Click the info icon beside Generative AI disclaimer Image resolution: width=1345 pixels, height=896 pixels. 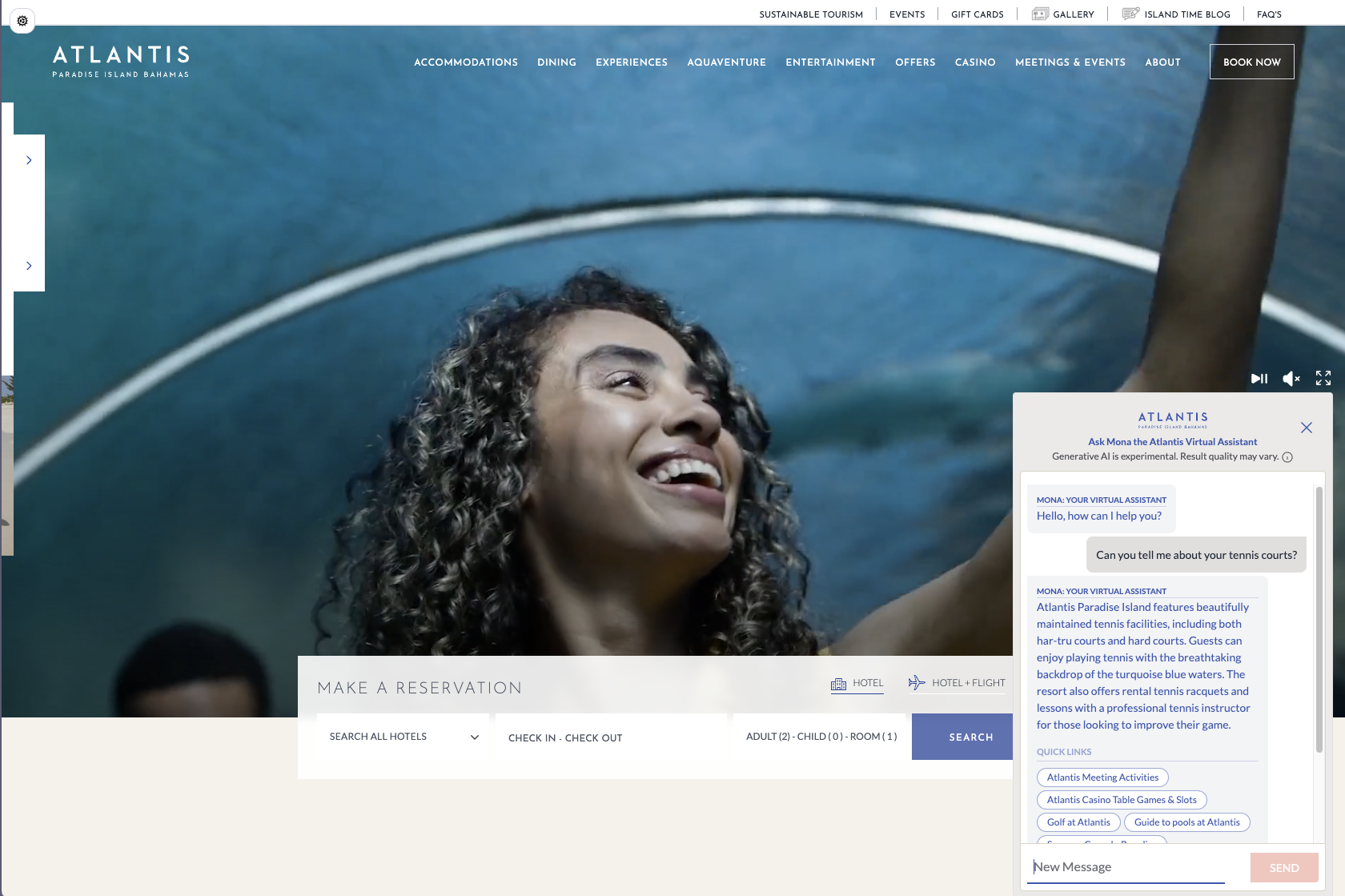pyautogui.click(x=1287, y=456)
